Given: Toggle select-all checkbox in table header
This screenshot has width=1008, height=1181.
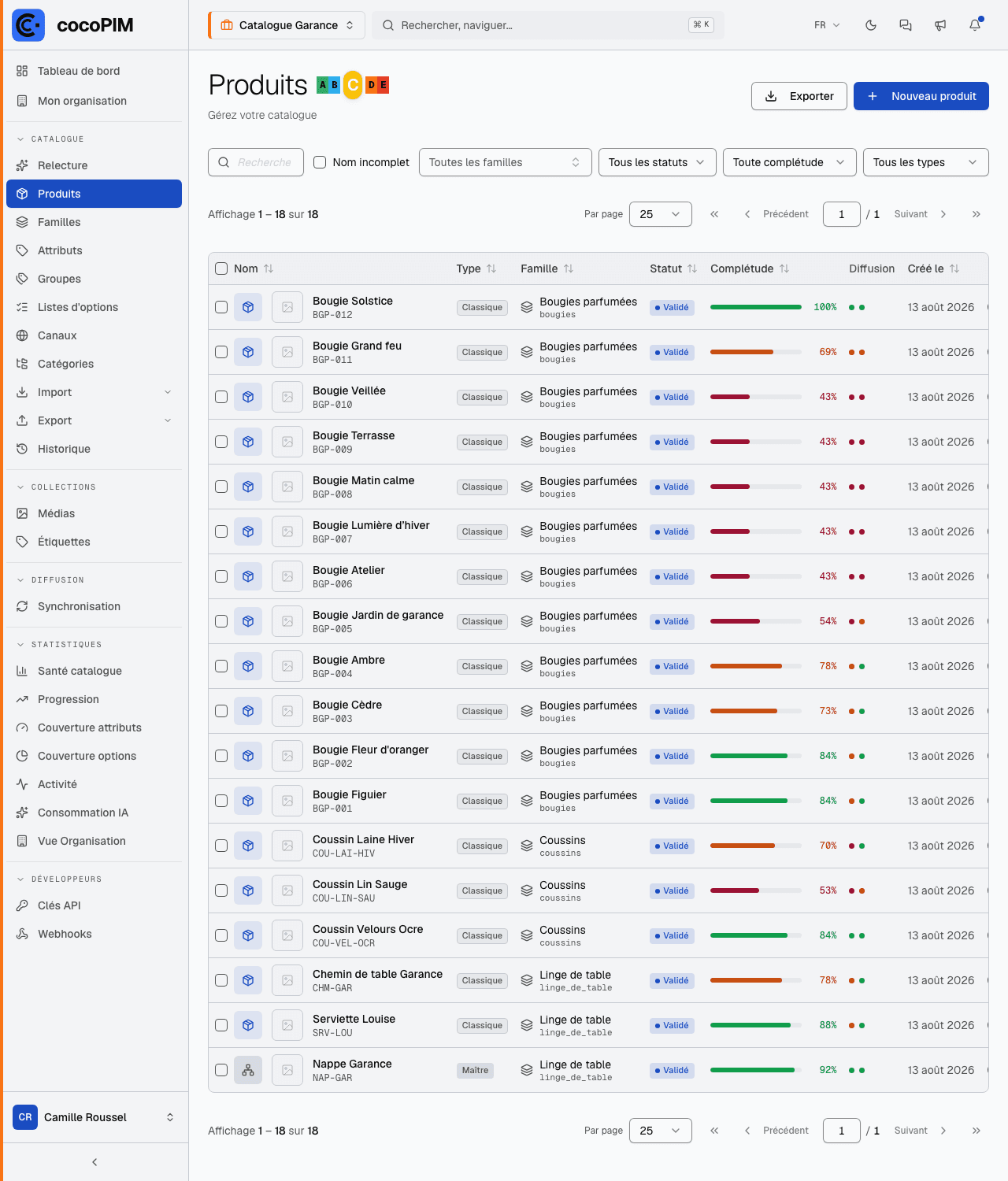Looking at the screenshot, I should point(221,268).
